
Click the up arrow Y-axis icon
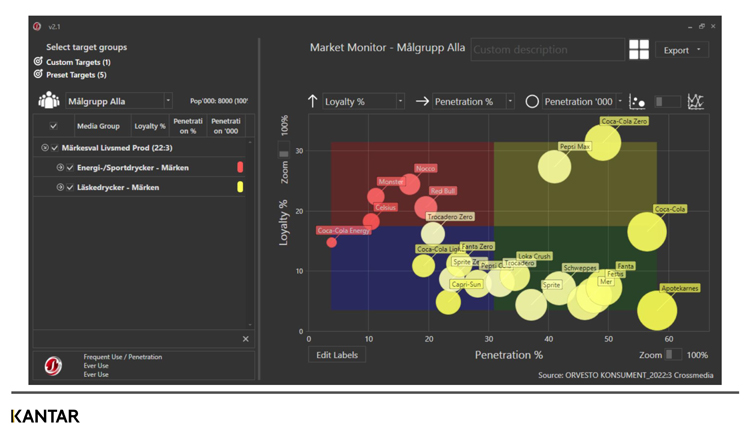click(x=312, y=101)
